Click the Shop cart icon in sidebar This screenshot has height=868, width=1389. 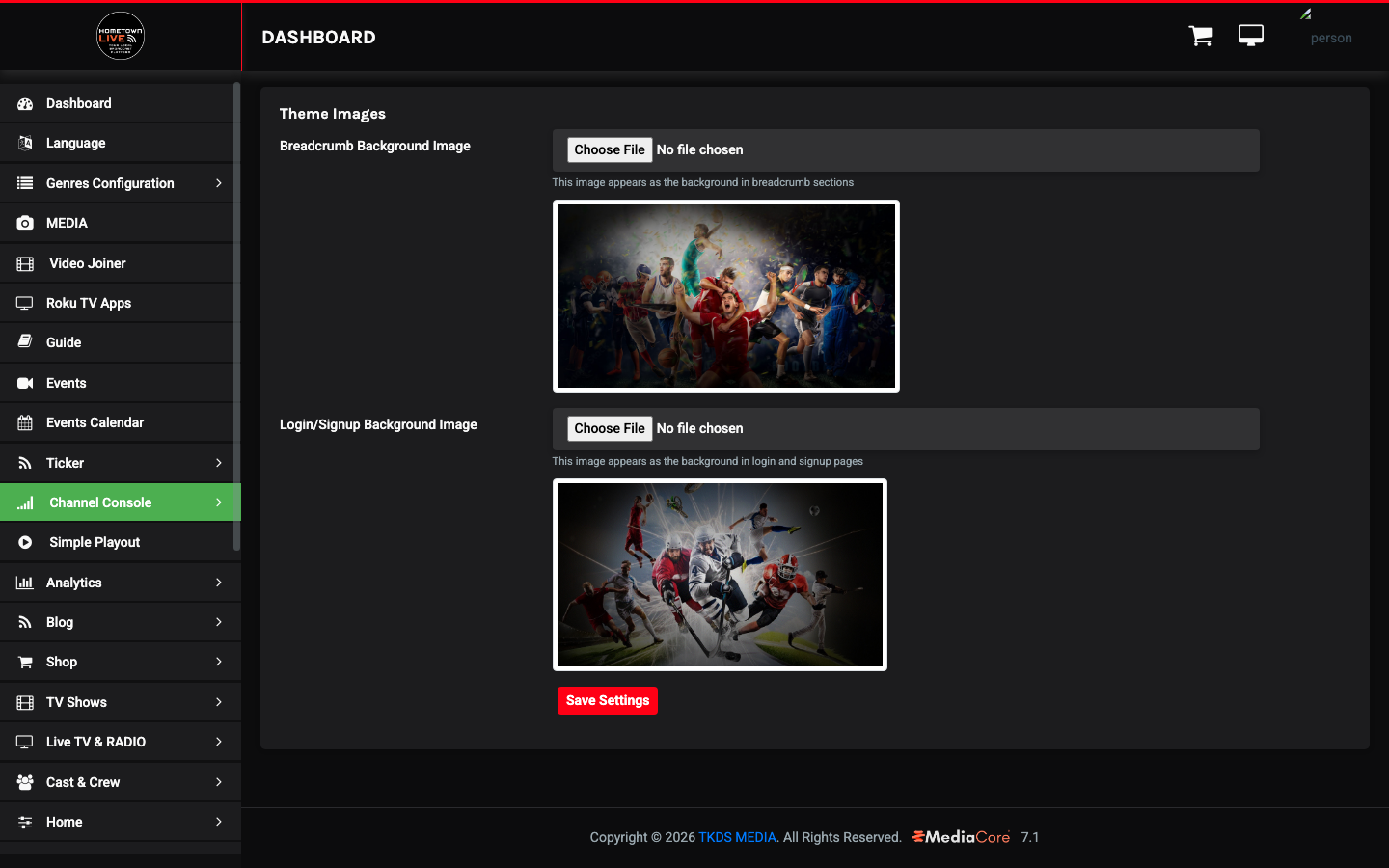[x=25, y=662]
